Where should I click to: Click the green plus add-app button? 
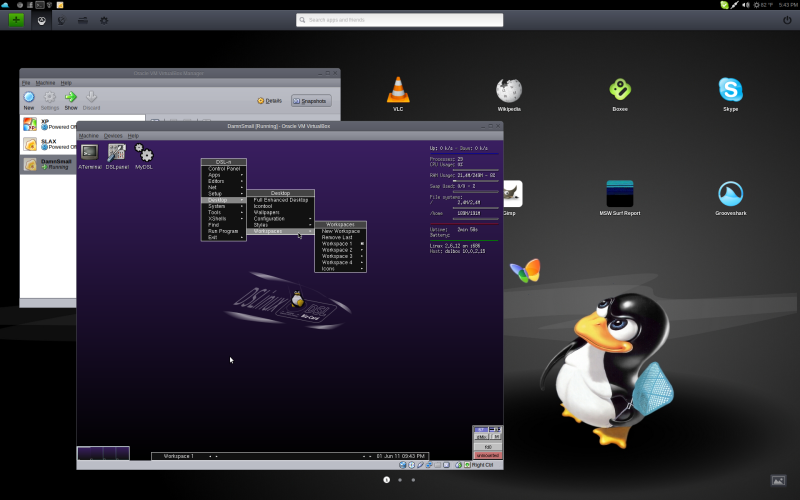click(16, 20)
